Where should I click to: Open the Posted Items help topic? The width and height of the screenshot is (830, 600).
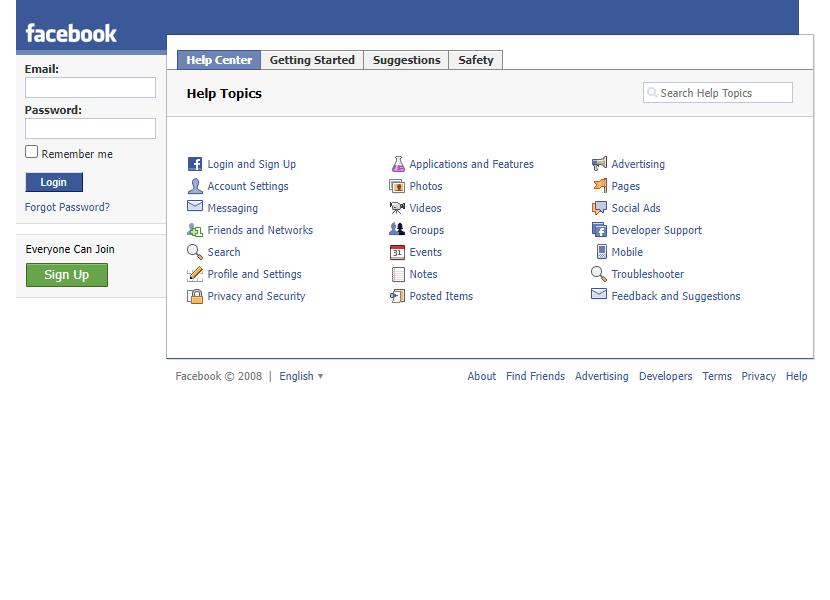441,296
